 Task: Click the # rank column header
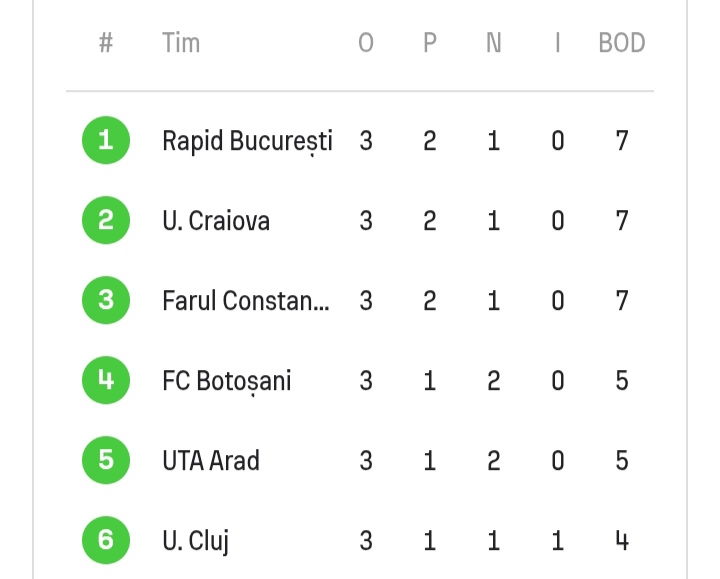106,43
